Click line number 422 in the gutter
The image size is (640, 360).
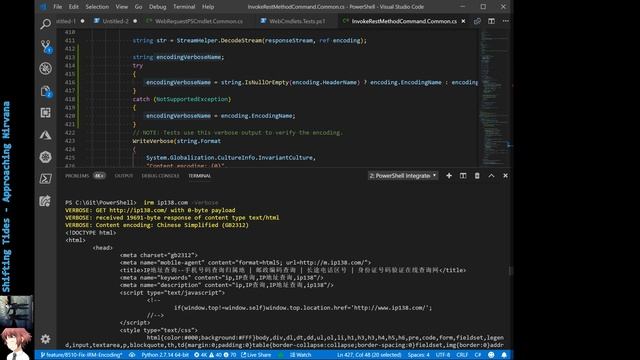click(70, 133)
